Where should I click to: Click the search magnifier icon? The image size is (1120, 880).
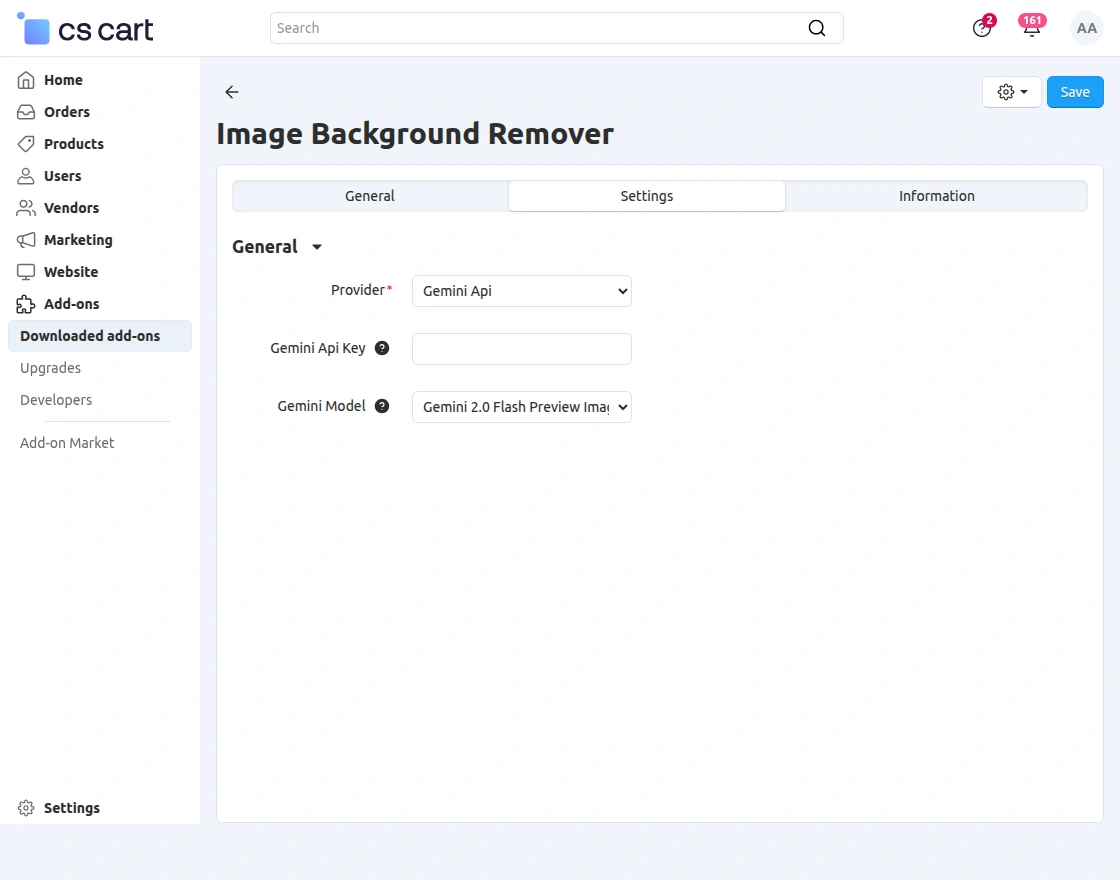coord(816,28)
